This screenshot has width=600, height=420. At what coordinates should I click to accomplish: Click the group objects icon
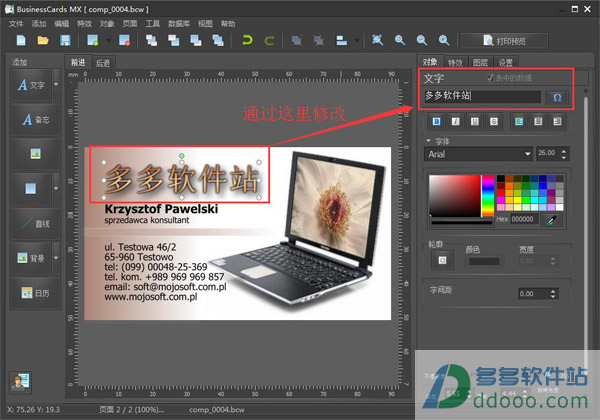coord(297,40)
